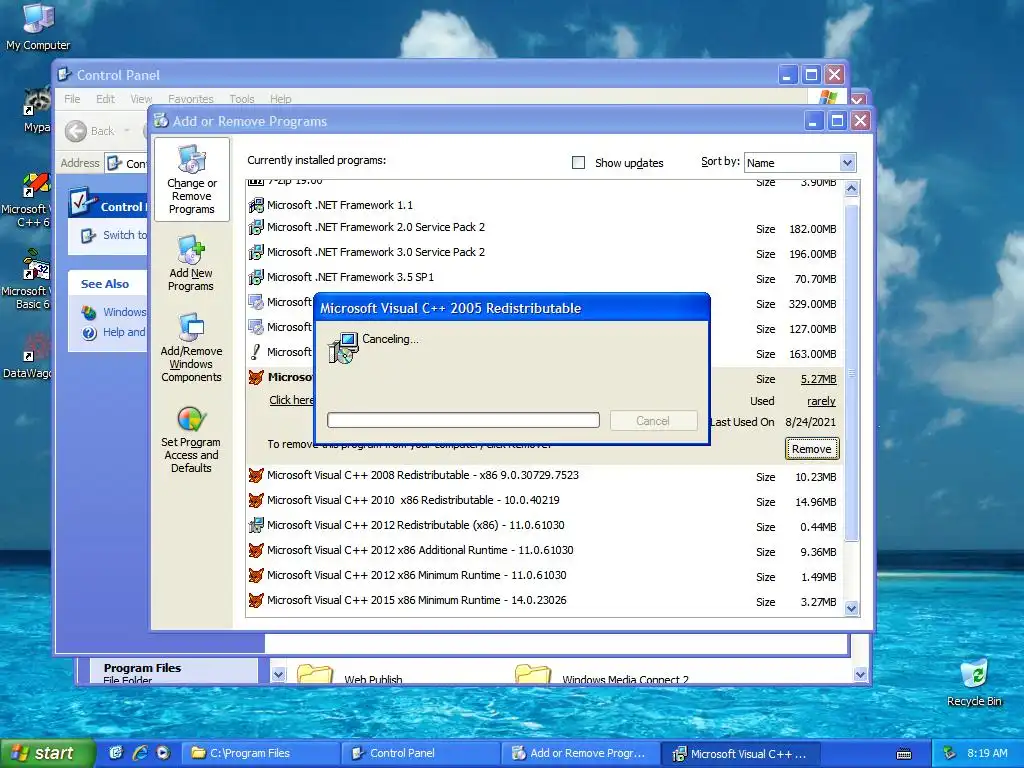Click Visual C++ 2010 x86 Redistributable icon

pyautogui.click(x=256, y=500)
